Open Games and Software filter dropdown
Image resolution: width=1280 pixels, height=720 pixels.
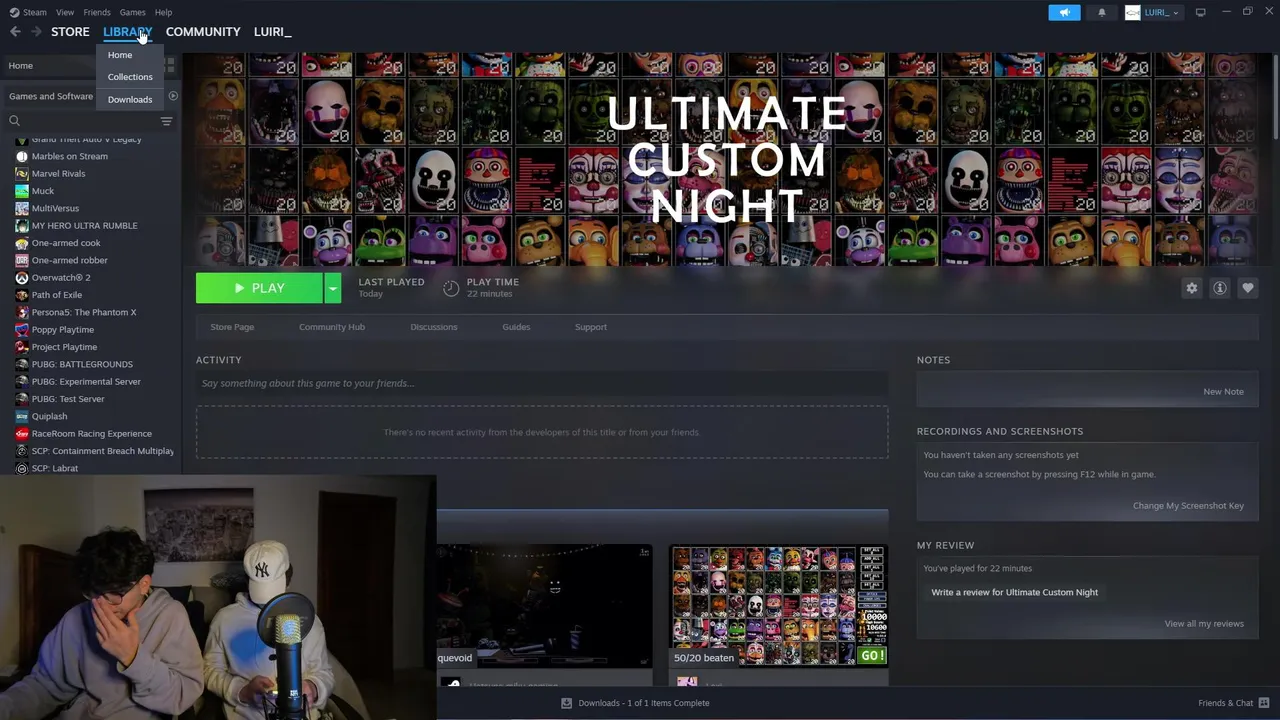coord(50,96)
